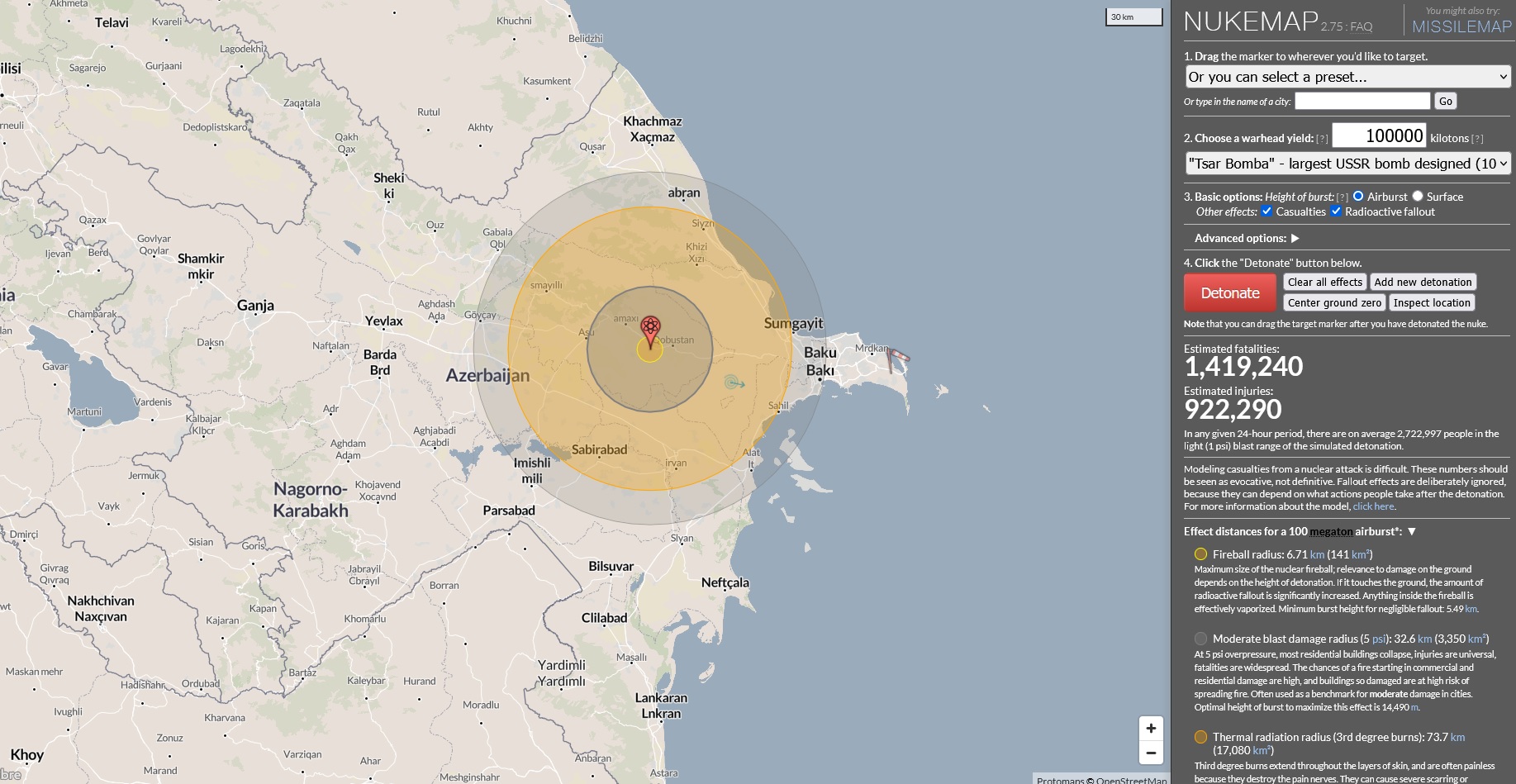Click the Yevlax city label on map

[384, 321]
